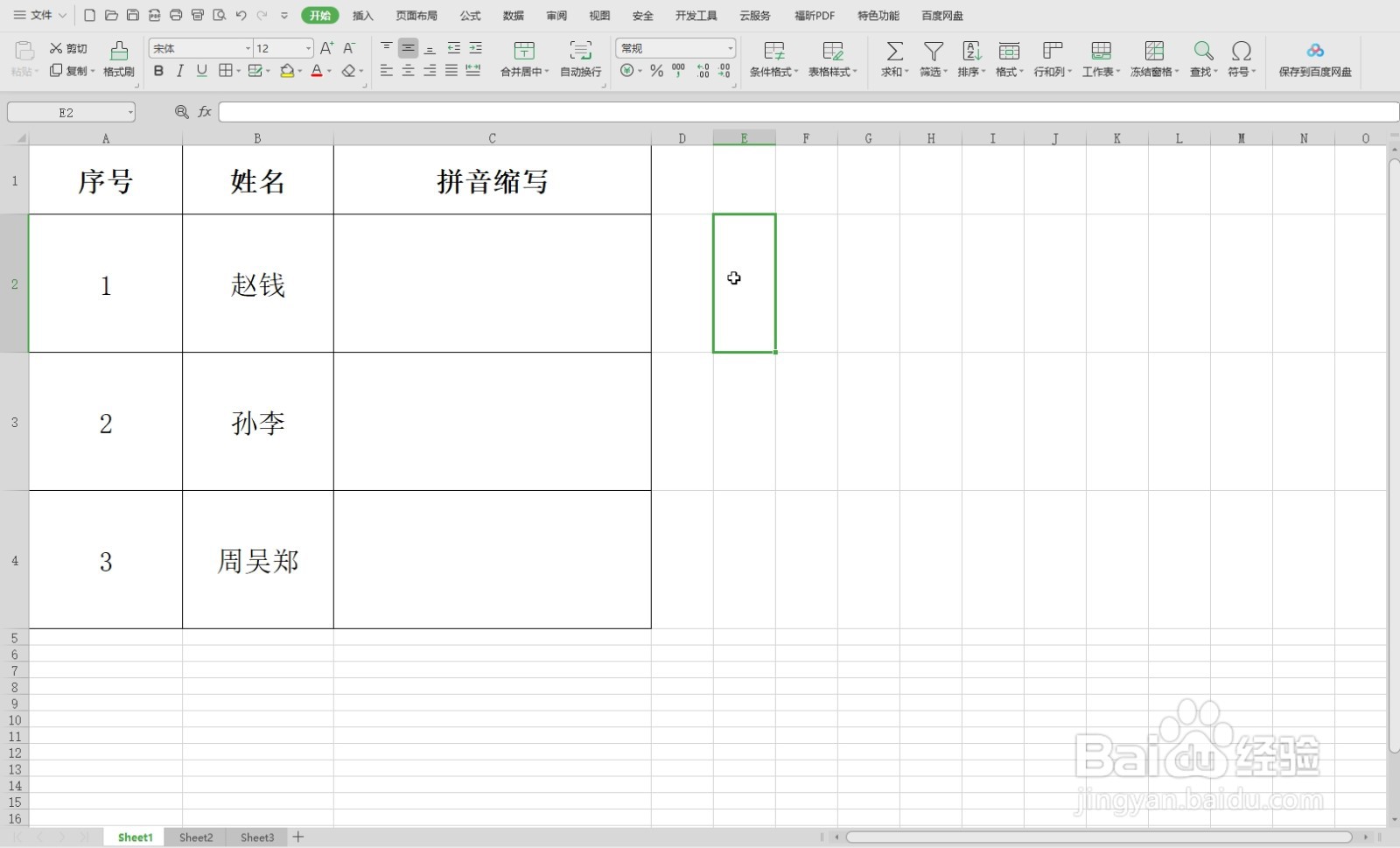Expand the 表格样式 table style menu
This screenshot has height=848, width=1400.
(854, 72)
